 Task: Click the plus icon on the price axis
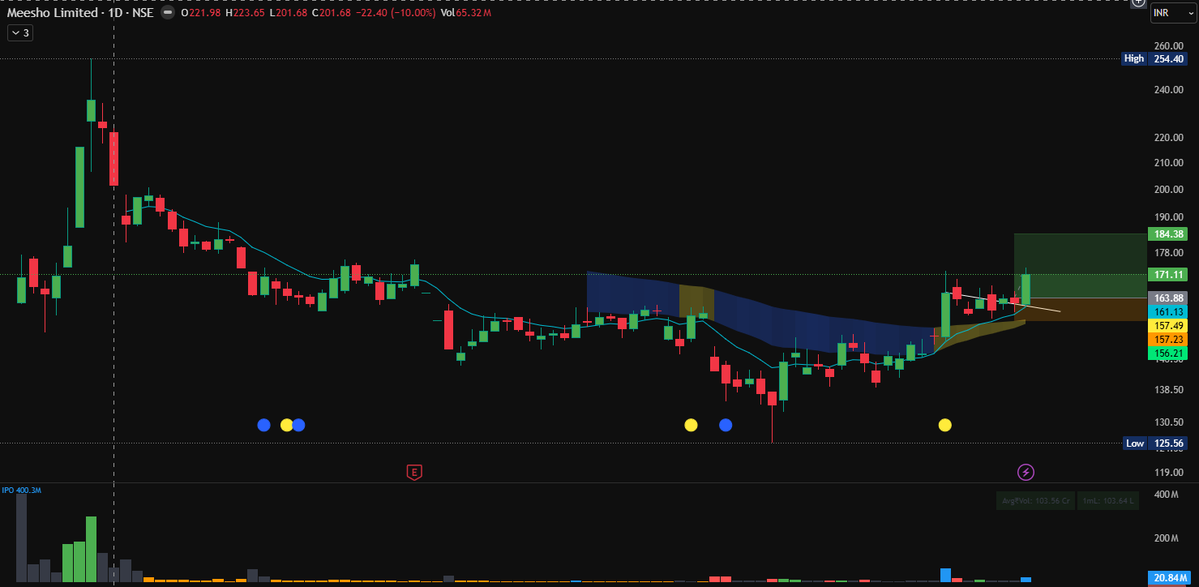[x=1140, y=5]
